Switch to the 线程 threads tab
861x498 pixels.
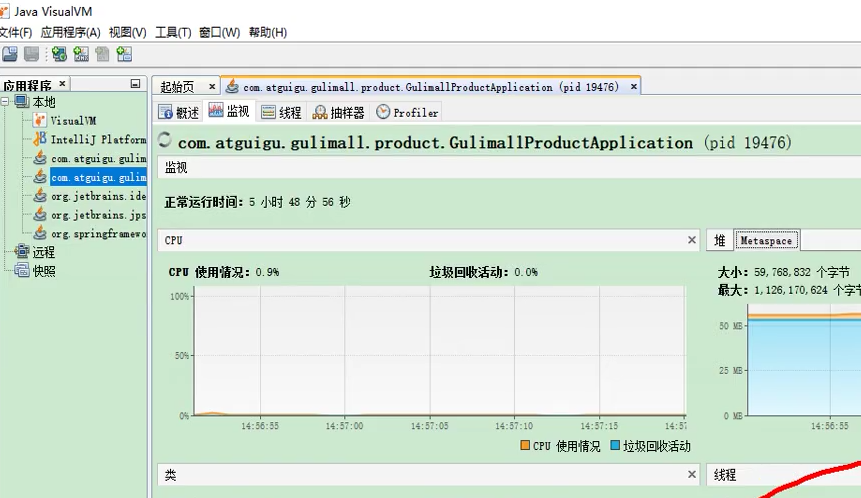point(282,113)
